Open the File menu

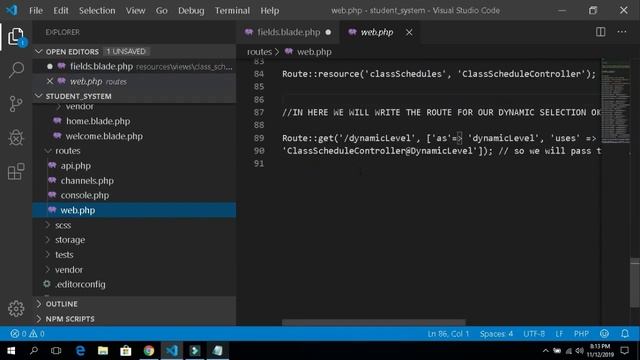click(36, 11)
